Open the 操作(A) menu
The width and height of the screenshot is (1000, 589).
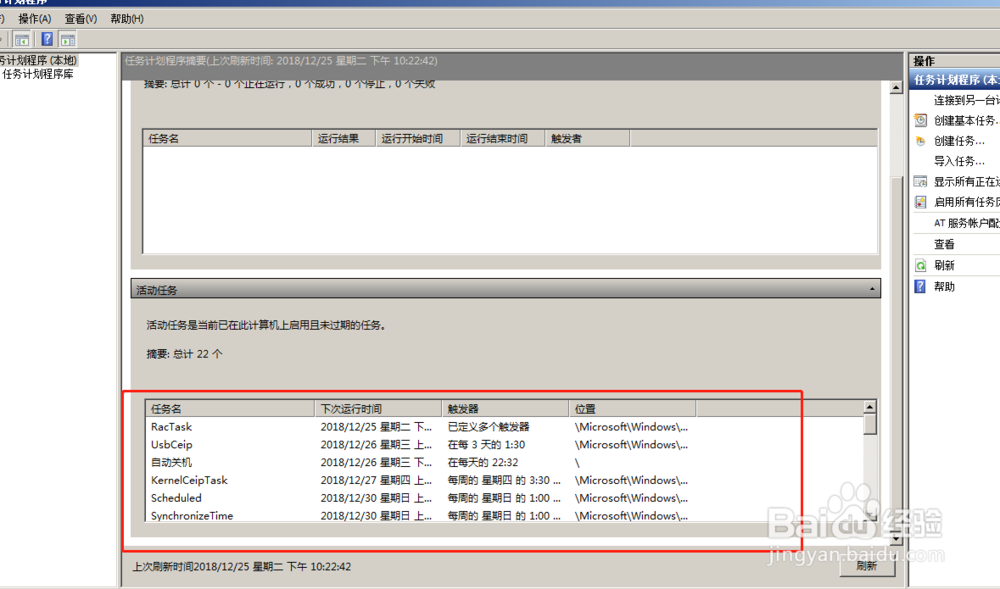tap(34, 18)
